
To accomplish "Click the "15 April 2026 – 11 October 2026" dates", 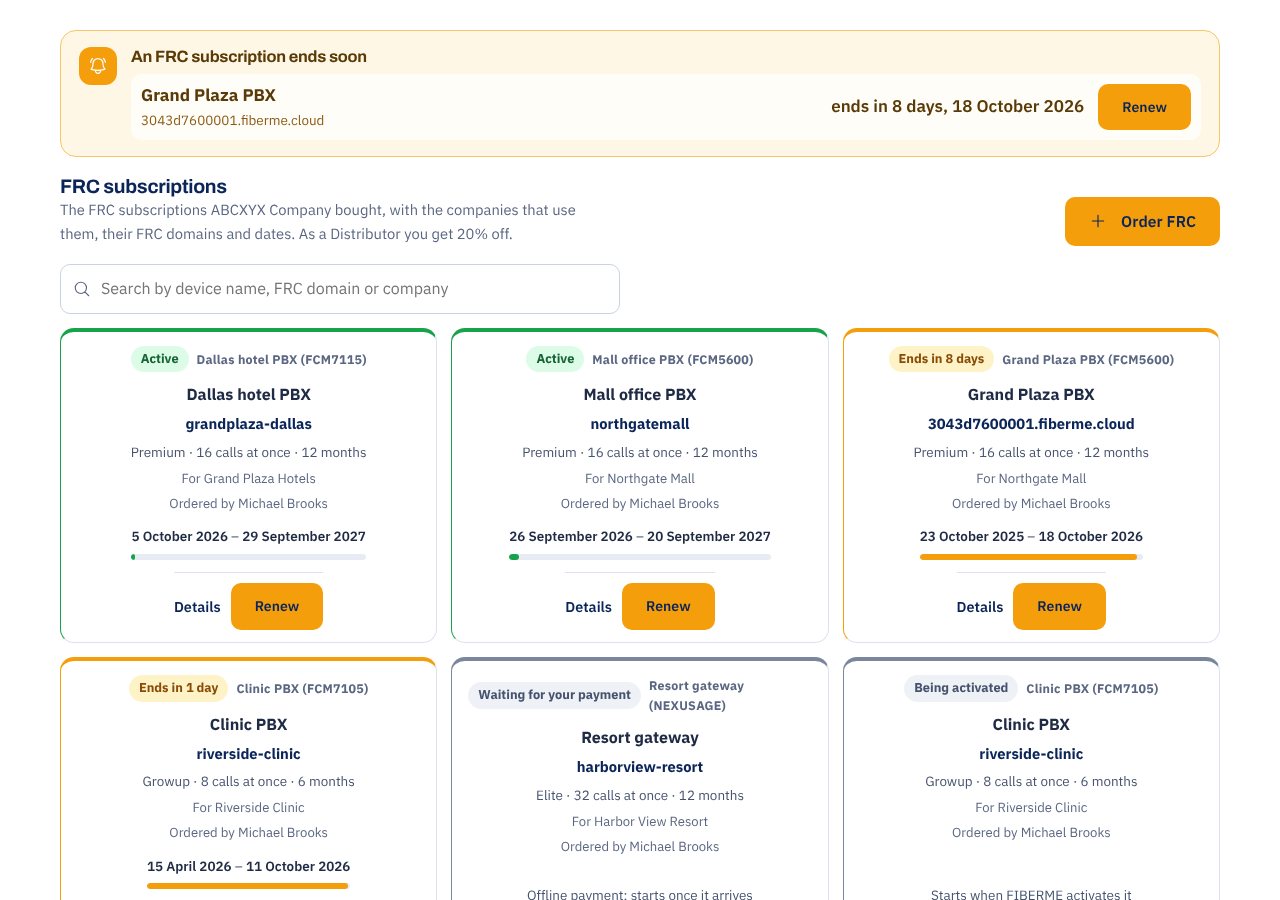I will (x=248, y=866).
